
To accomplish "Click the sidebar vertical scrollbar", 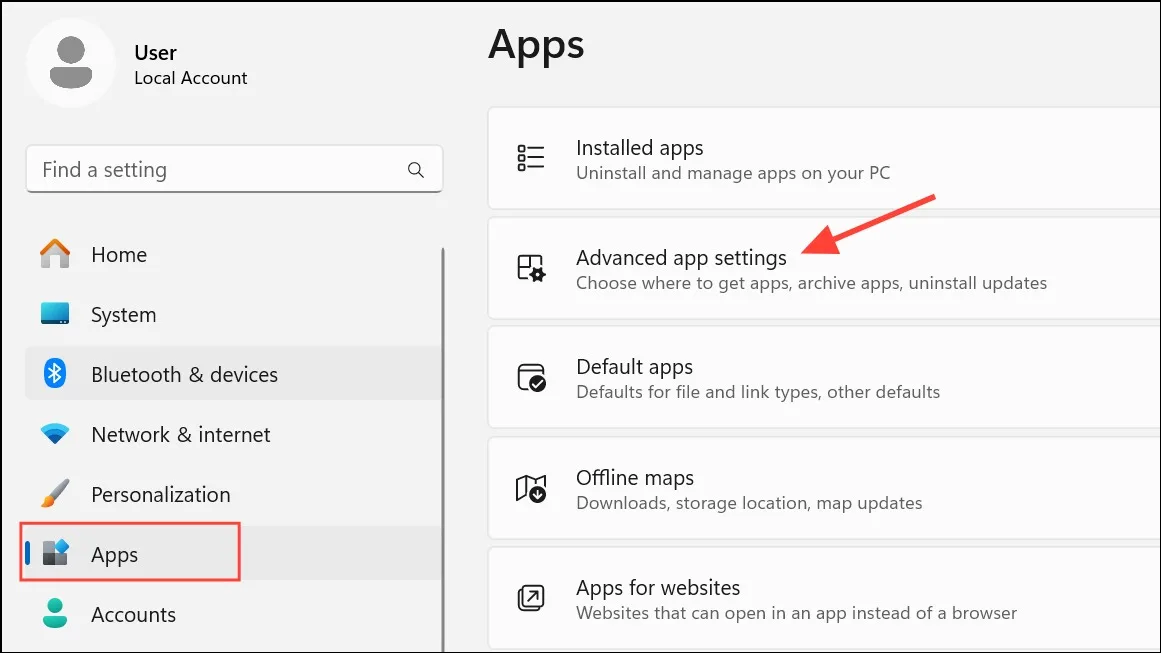I will pos(443,449).
